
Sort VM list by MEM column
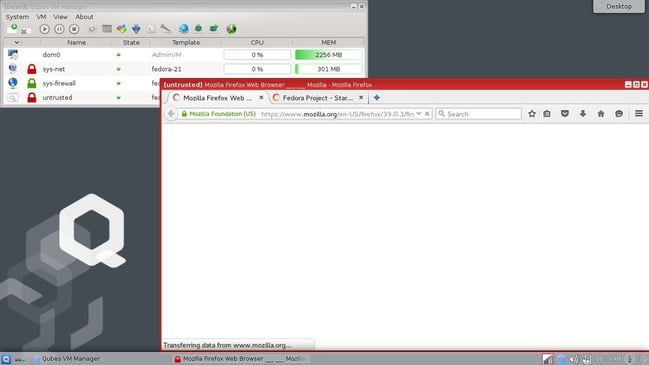pyautogui.click(x=329, y=42)
